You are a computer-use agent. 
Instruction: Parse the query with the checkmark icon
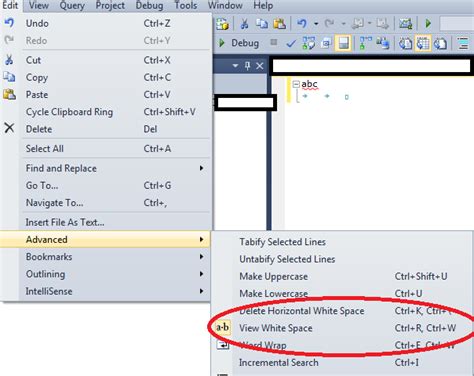tap(291, 43)
